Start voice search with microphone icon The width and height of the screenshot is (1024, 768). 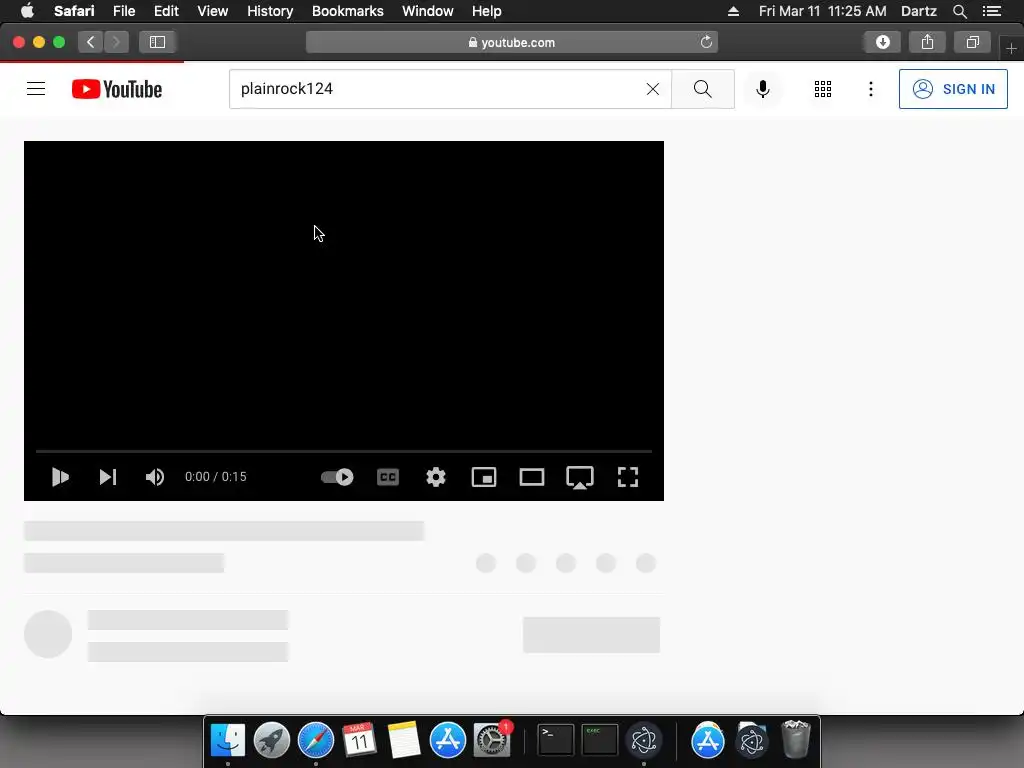coord(762,89)
